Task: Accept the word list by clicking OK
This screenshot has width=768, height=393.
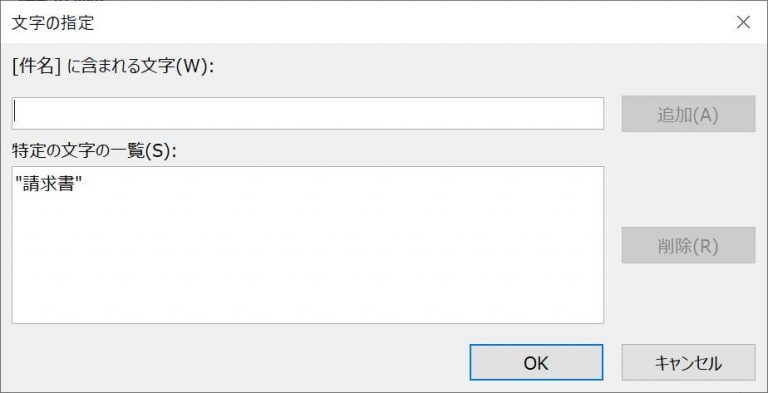Action: (536, 363)
